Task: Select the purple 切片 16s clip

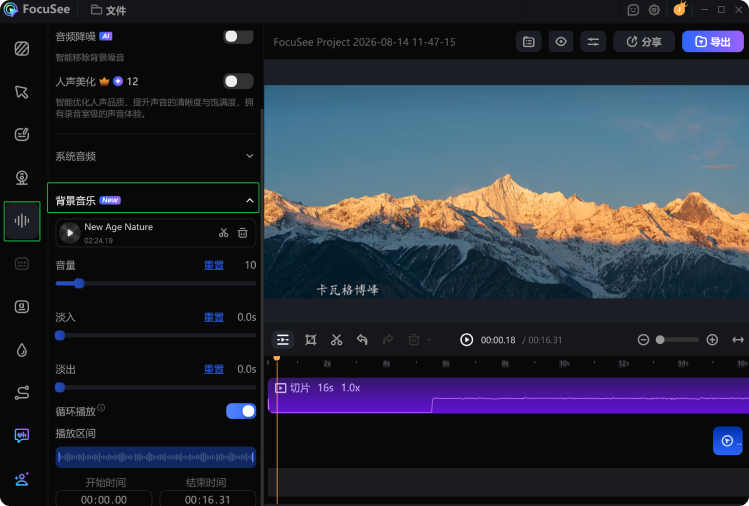Action: tap(508, 396)
